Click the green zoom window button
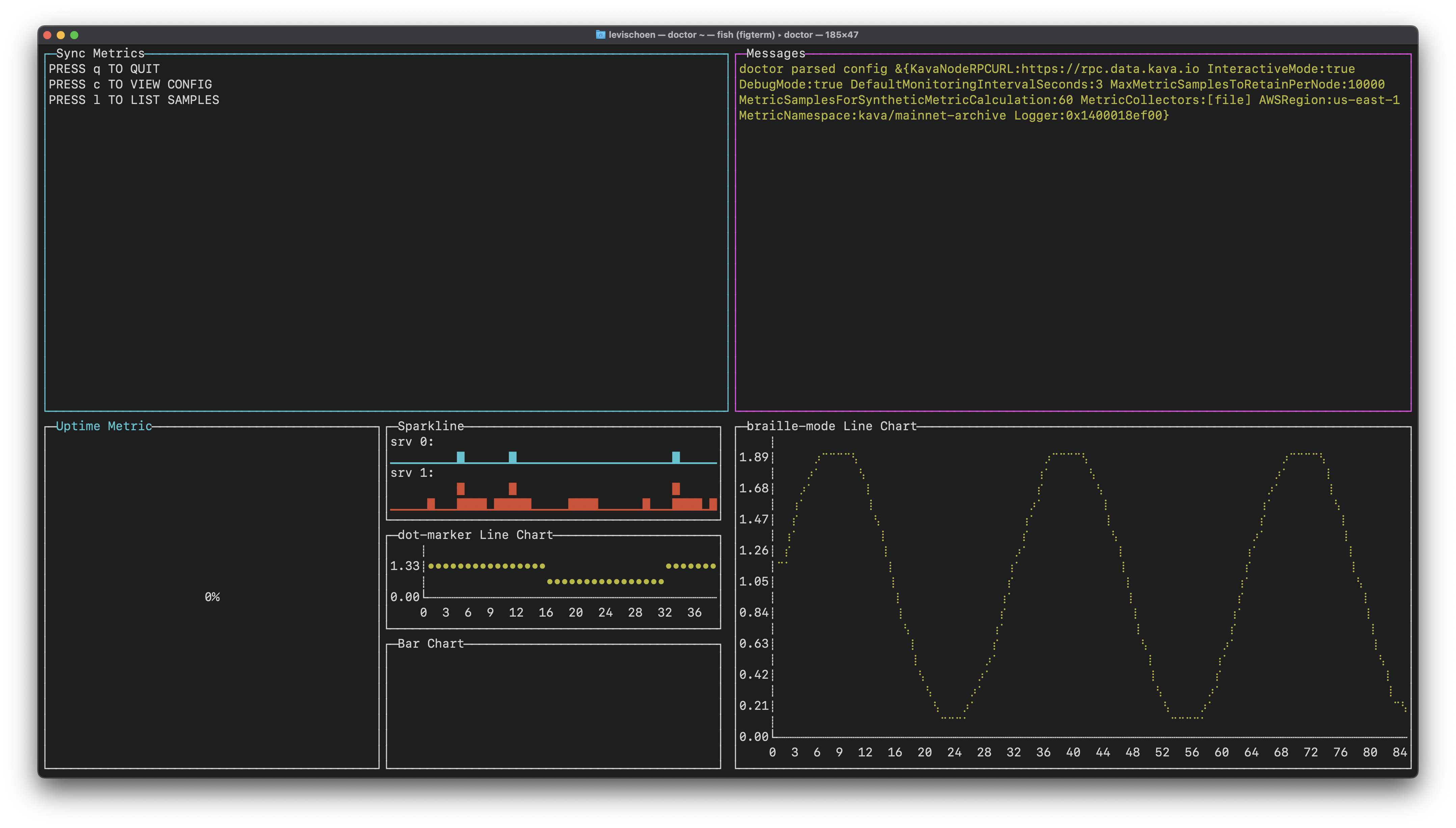This screenshot has height=828, width=1456. pyautogui.click(x=74, y=35)
